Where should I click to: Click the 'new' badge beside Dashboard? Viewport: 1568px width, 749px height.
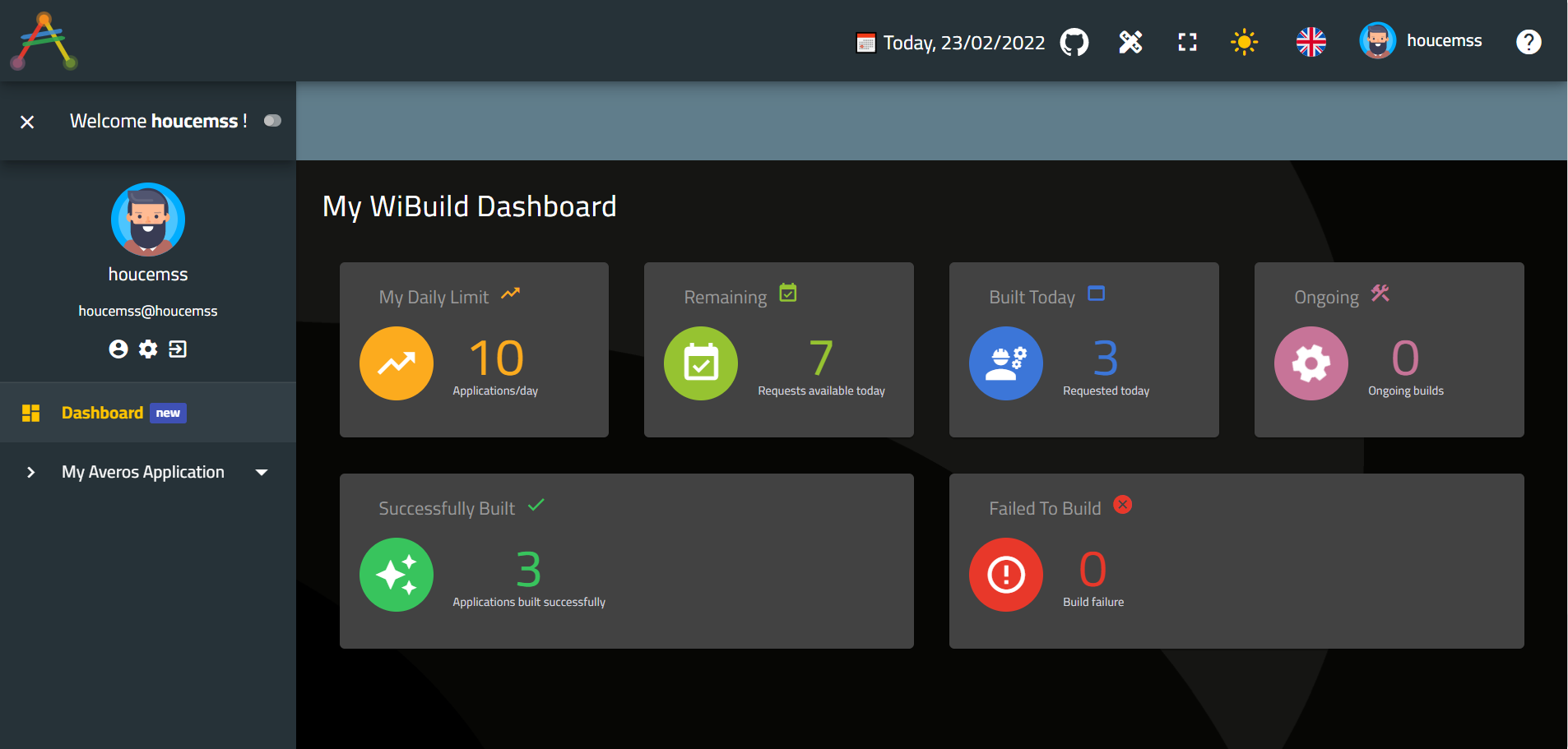168,413
